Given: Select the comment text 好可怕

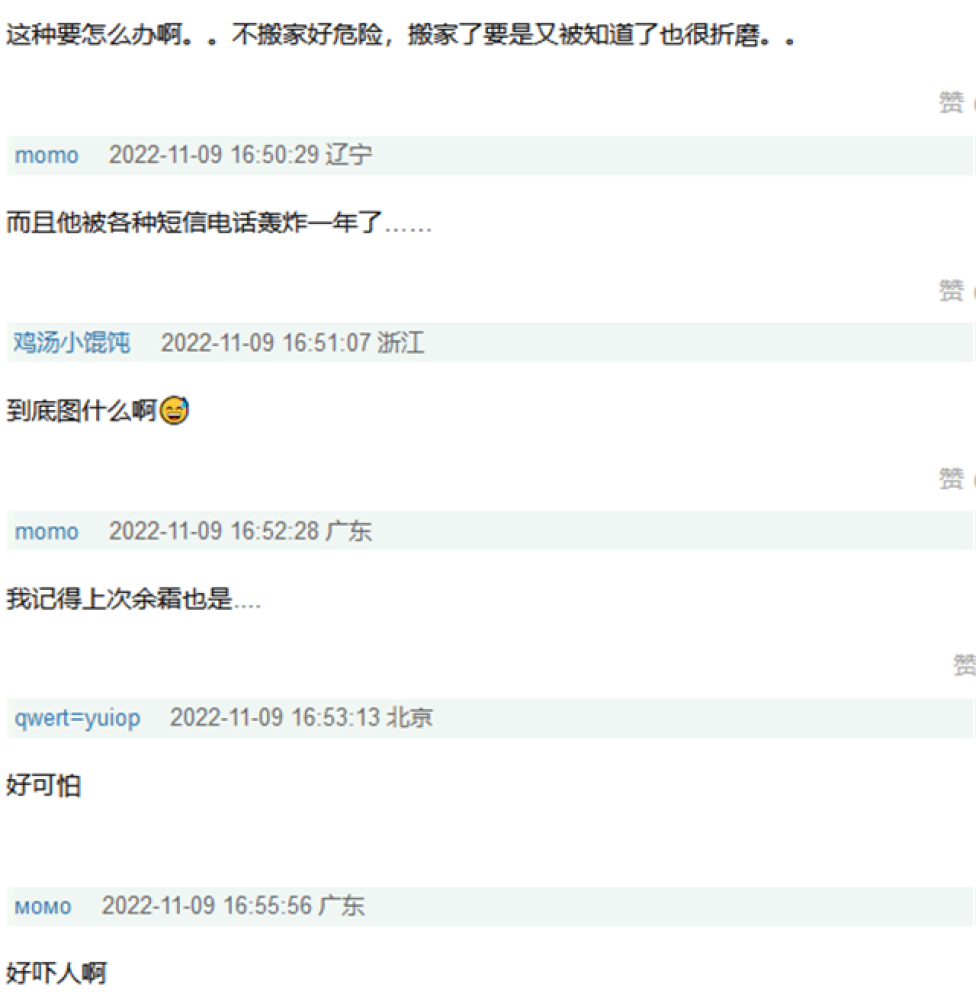Looking at the screenshot, I should [43, 786].
